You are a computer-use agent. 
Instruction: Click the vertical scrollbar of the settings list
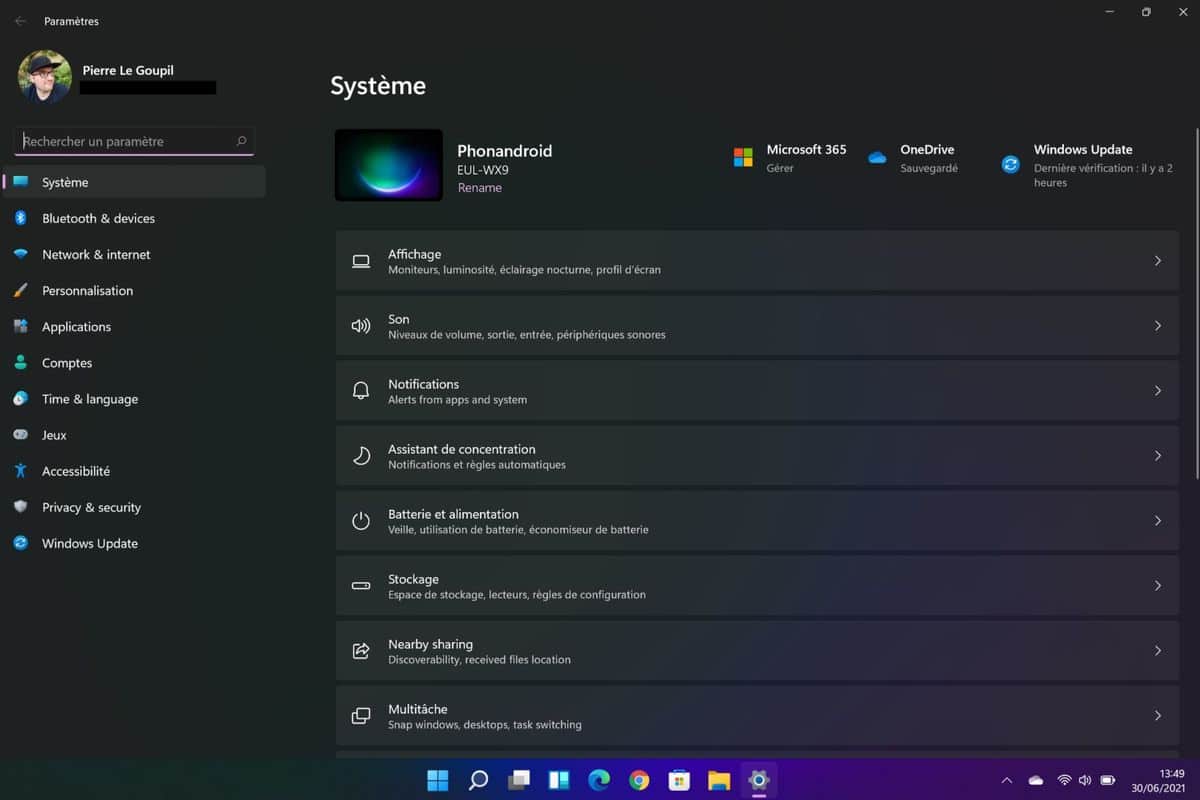(1196, 305)
